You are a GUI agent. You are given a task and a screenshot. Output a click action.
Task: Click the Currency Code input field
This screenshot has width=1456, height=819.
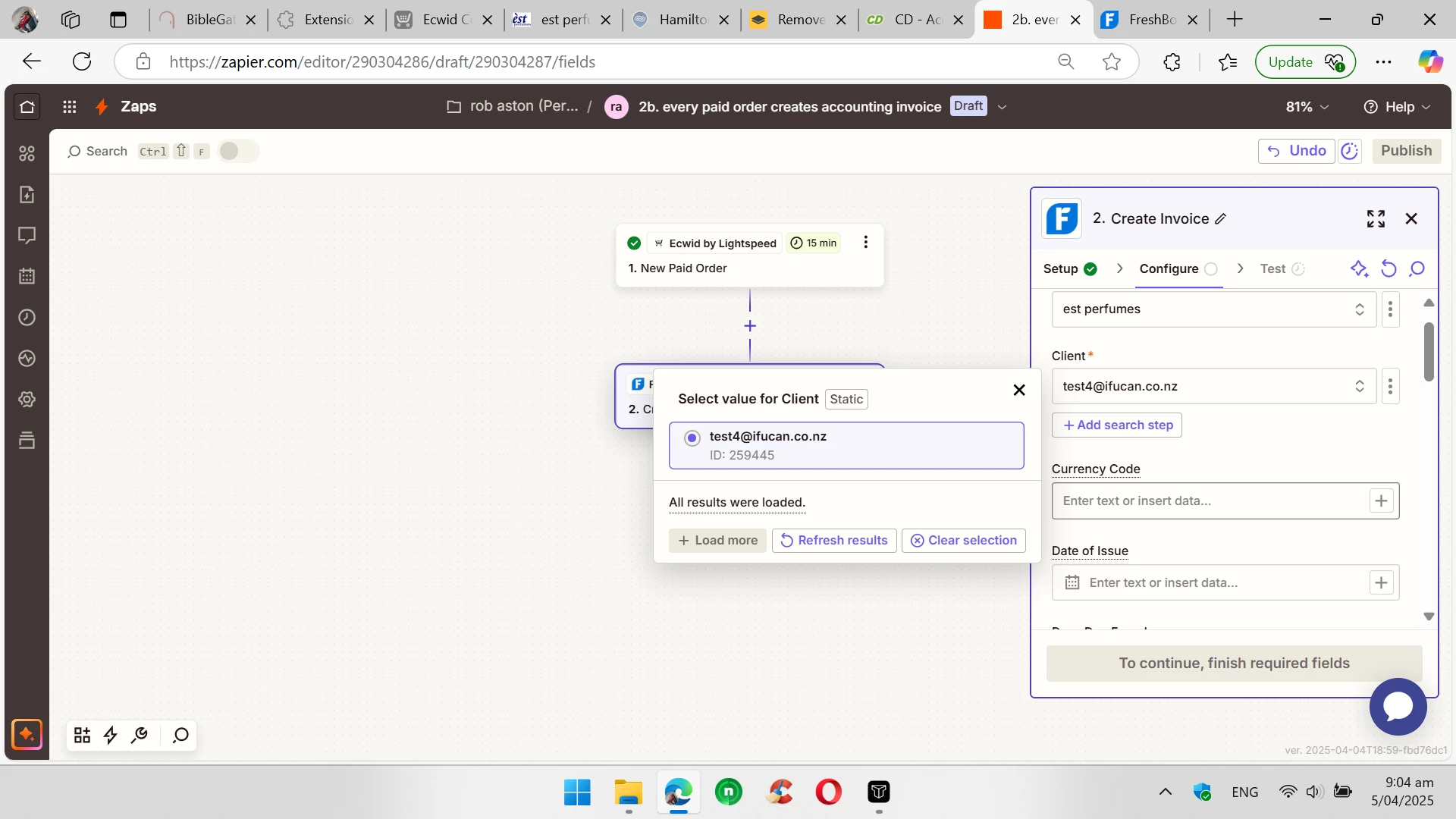point(1210,501)
